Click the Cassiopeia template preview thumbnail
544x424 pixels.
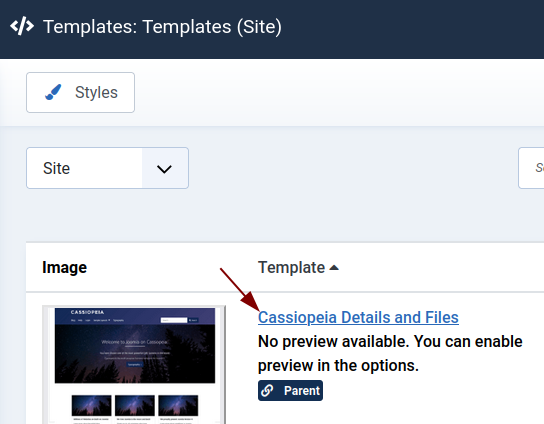(x=134, y=365)
